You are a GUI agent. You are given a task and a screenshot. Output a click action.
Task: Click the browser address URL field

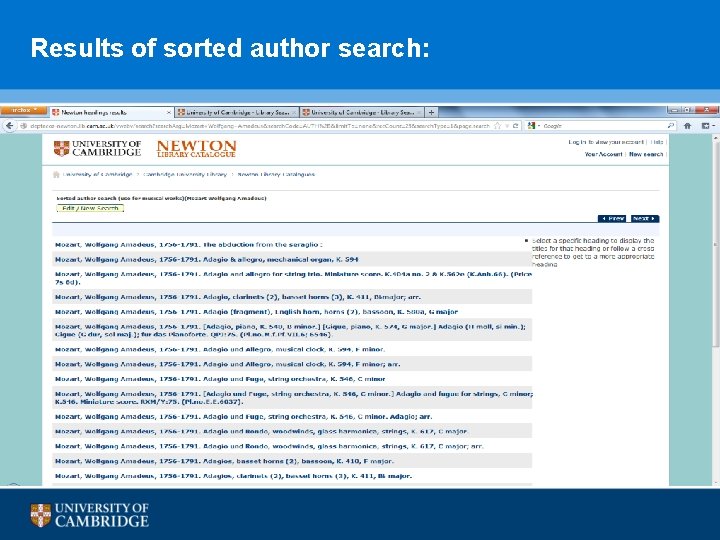pos(259,126)
